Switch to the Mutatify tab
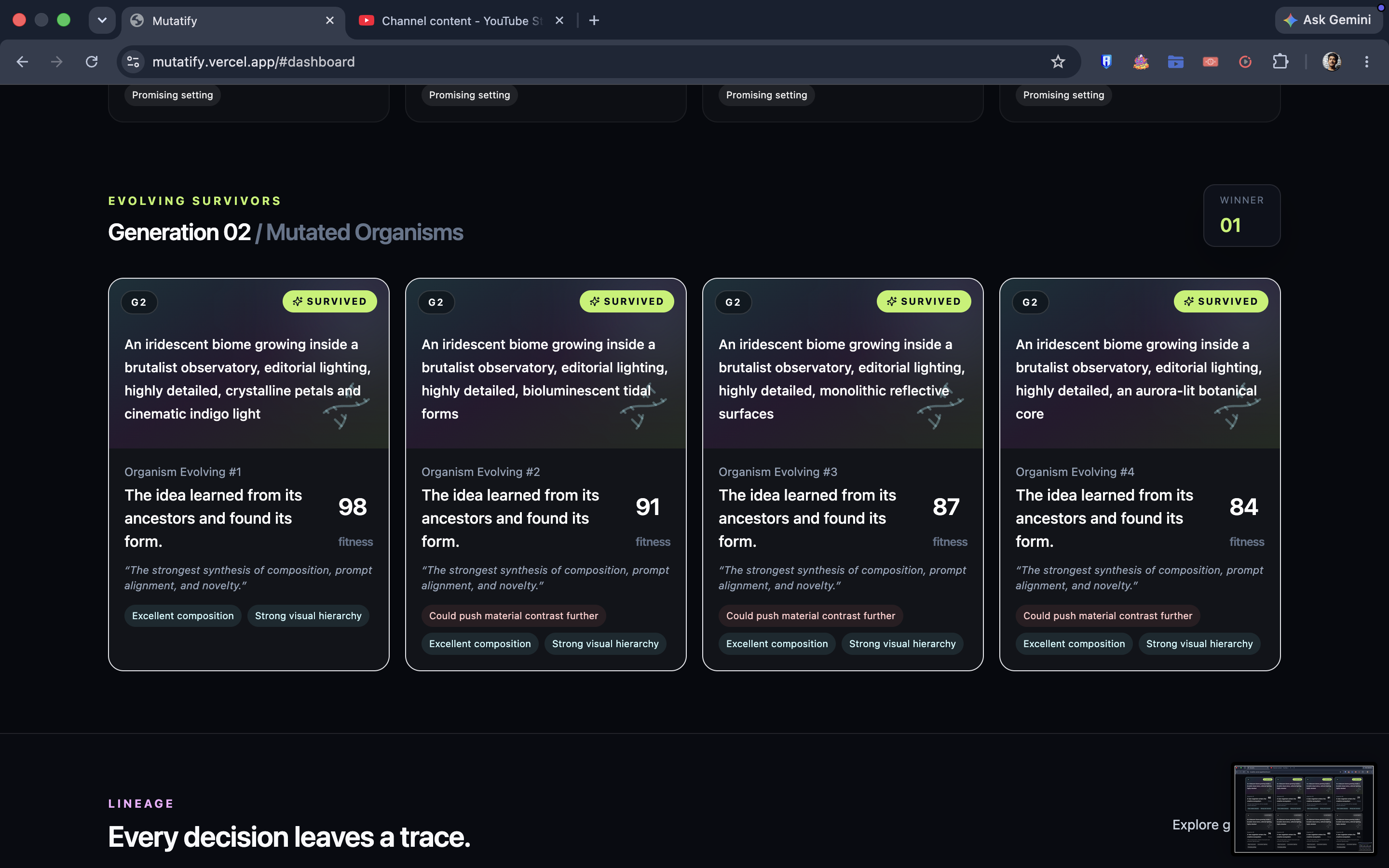Screen dimensions: 1389x868 coord(232,21)
